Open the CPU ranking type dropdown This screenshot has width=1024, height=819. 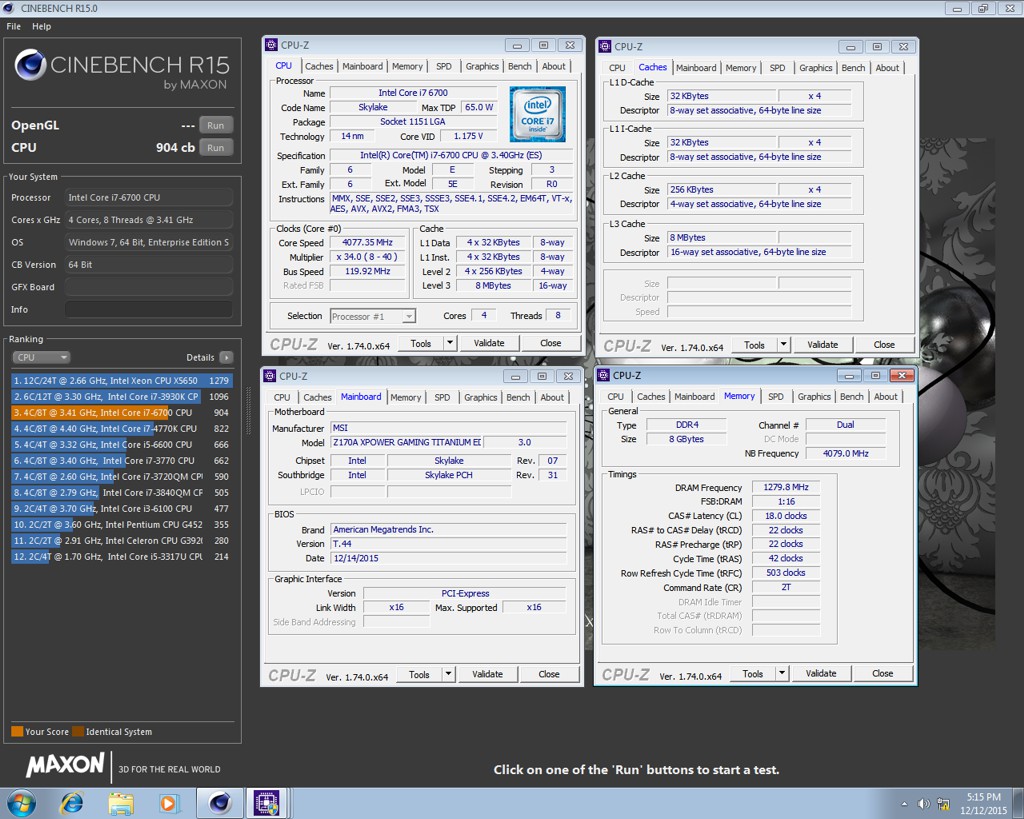pyautogui.click(x=40, y=357)
